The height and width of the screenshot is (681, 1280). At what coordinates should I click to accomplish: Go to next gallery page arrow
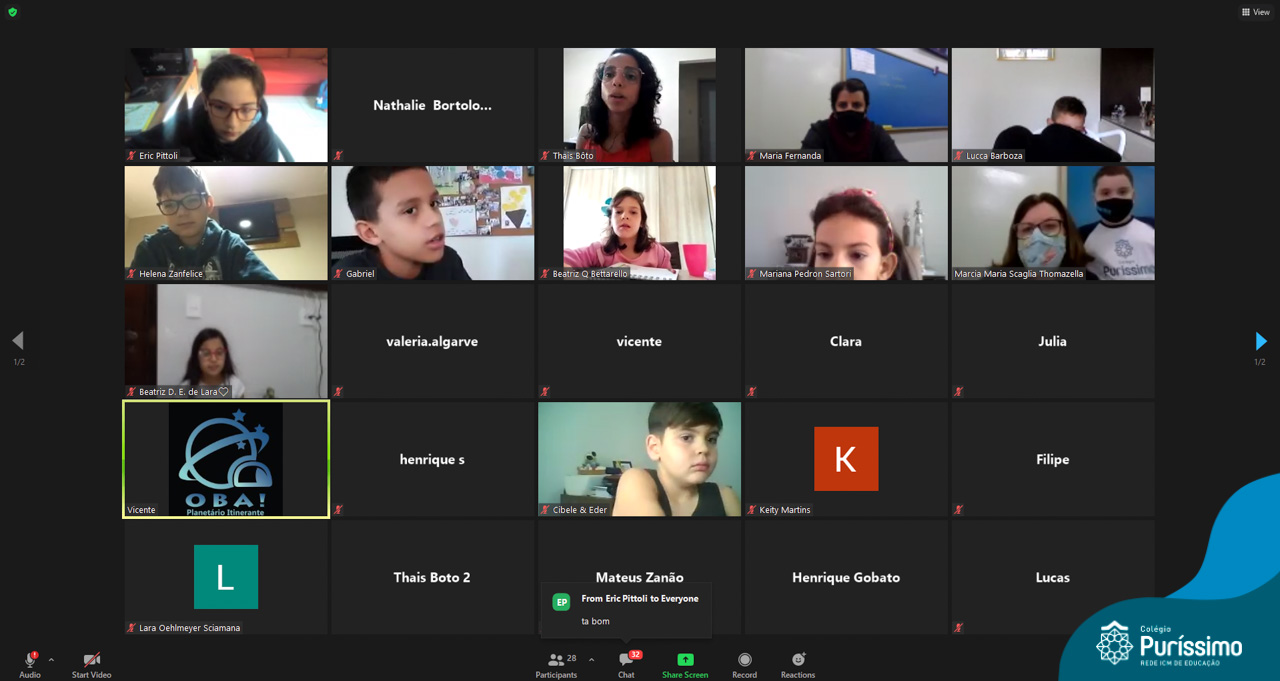(1260, 341)
